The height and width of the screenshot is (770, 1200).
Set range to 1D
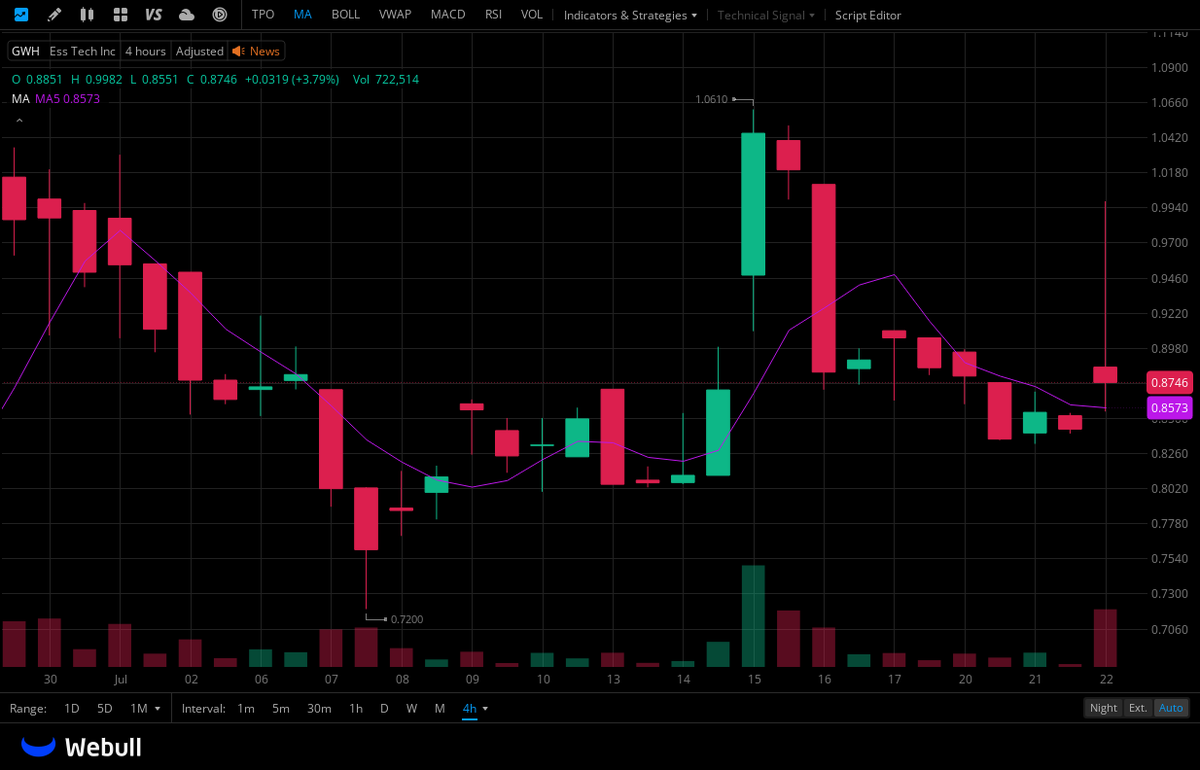pos(72,708)
